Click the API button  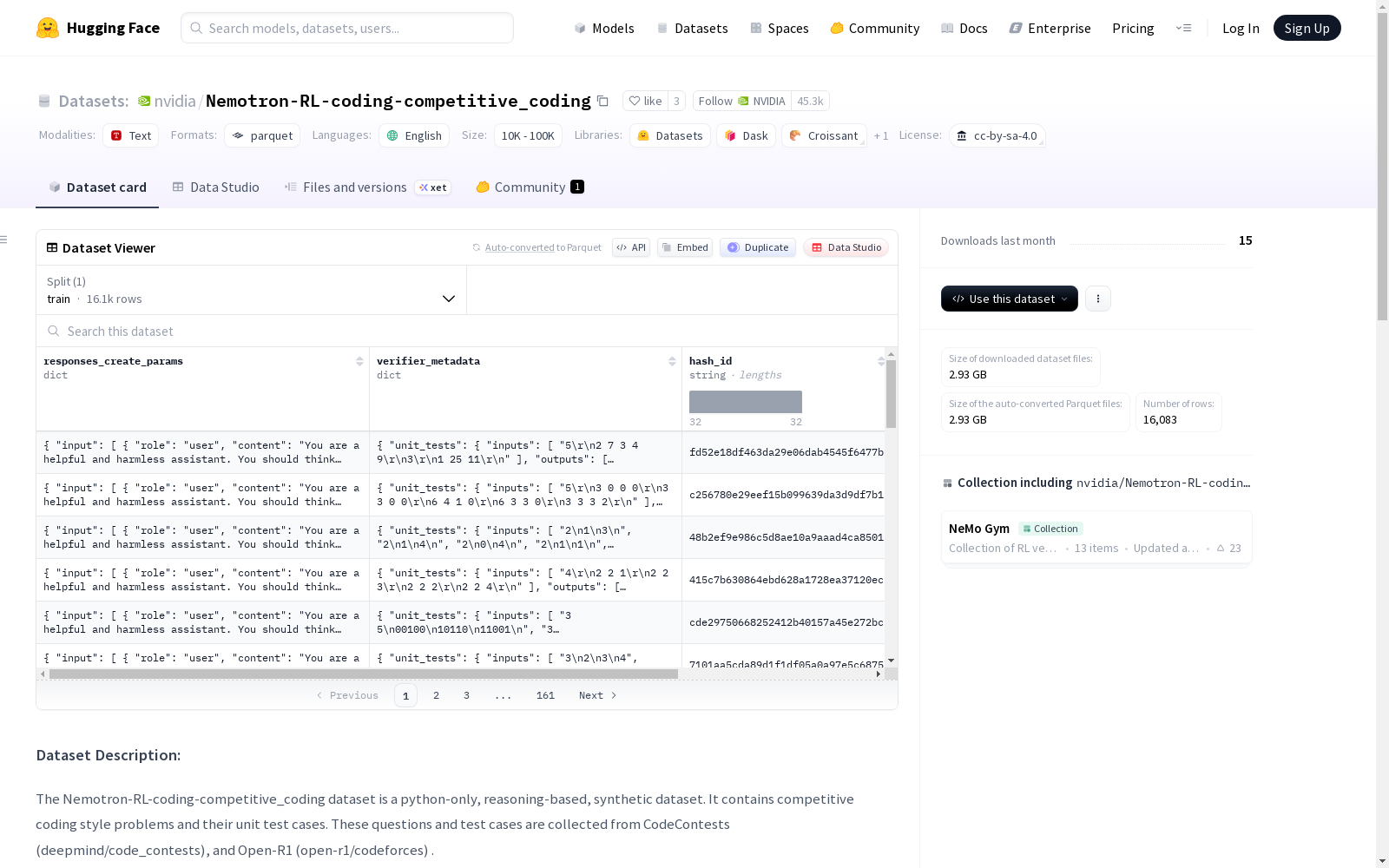[631, 247]
